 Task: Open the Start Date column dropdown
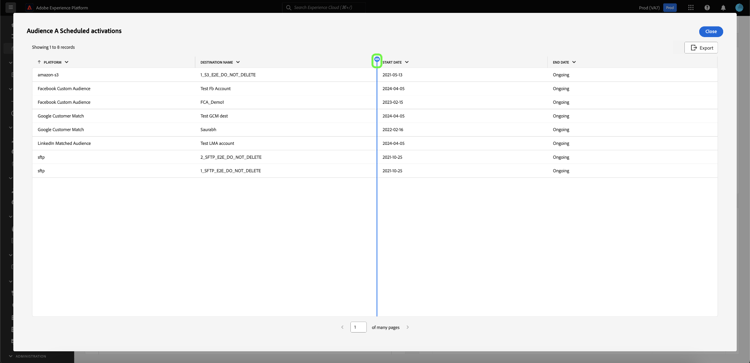[406, 62]
